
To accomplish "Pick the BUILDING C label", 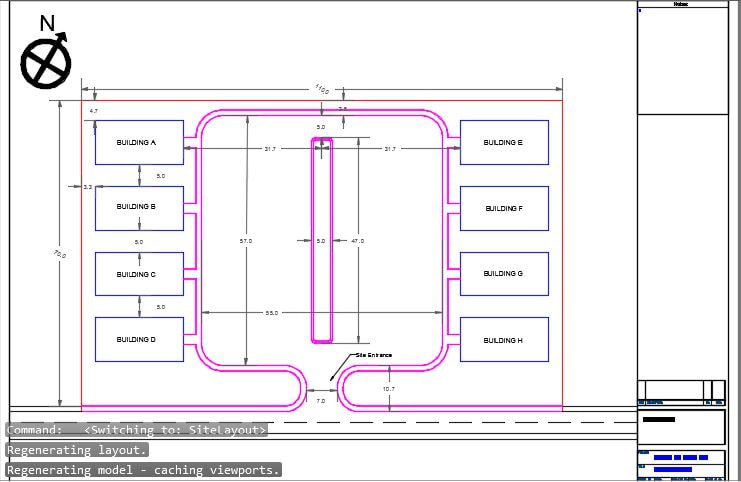I will coord(136,275).
